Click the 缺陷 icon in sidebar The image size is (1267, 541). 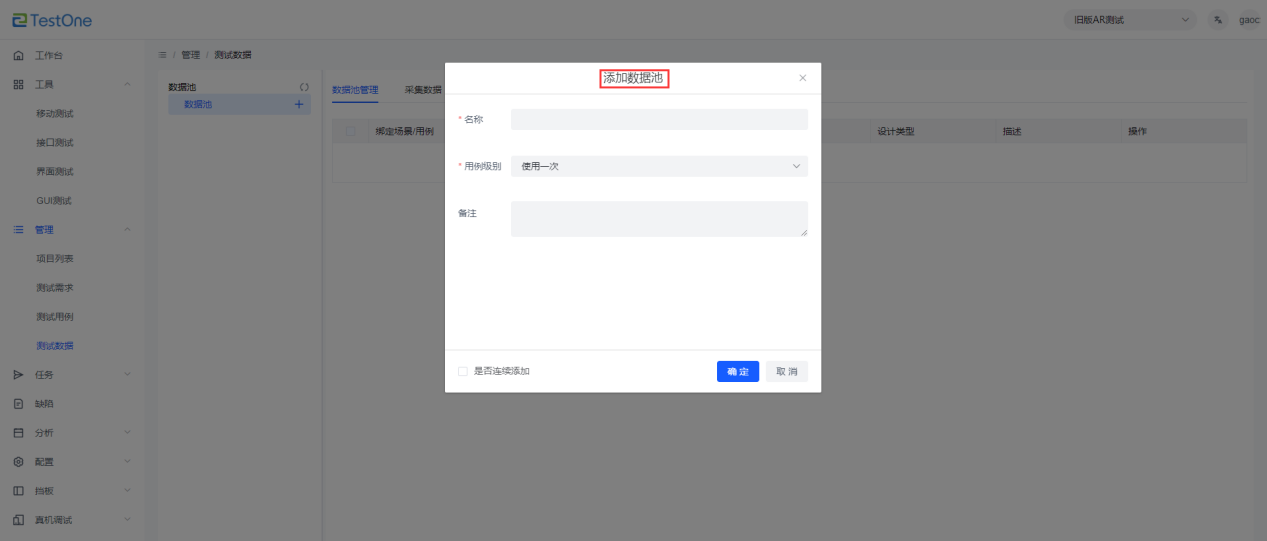coord(18,404)
